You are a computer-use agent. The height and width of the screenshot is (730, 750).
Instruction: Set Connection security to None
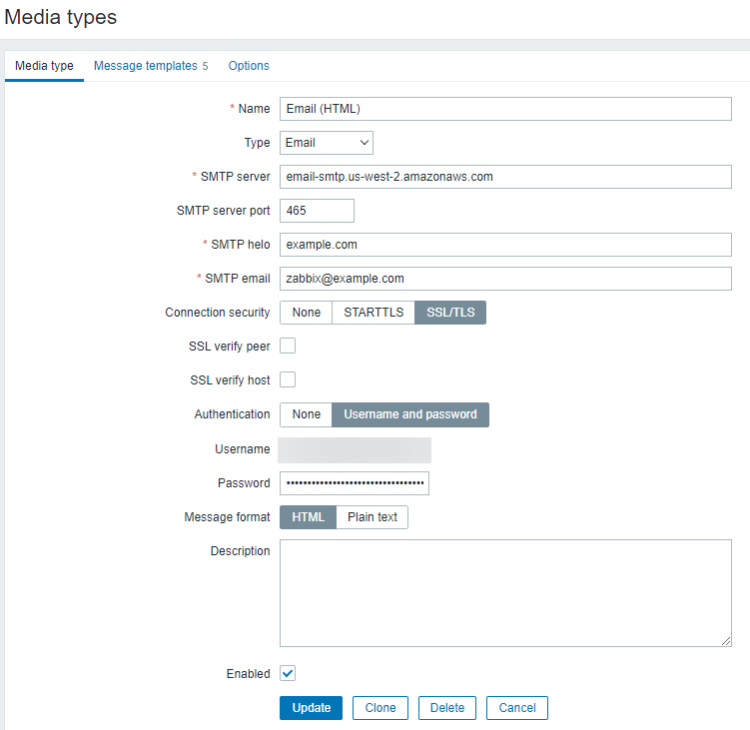pyautogui.click(x=306, y=313)
